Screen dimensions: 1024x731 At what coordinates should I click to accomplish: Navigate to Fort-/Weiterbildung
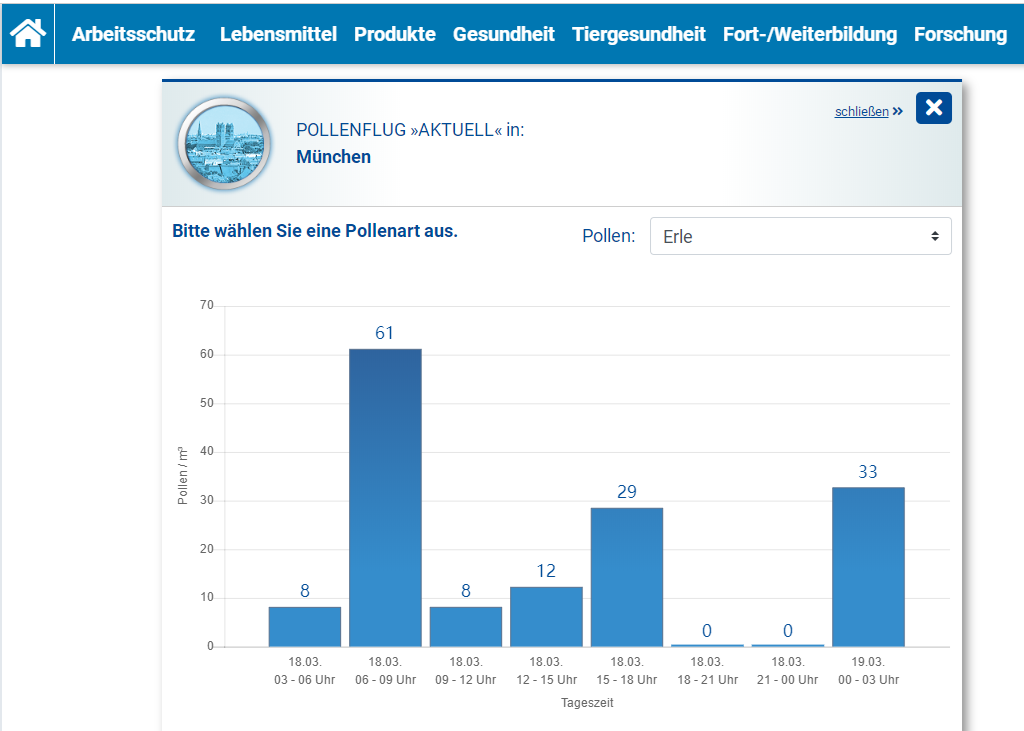point(810,34)
